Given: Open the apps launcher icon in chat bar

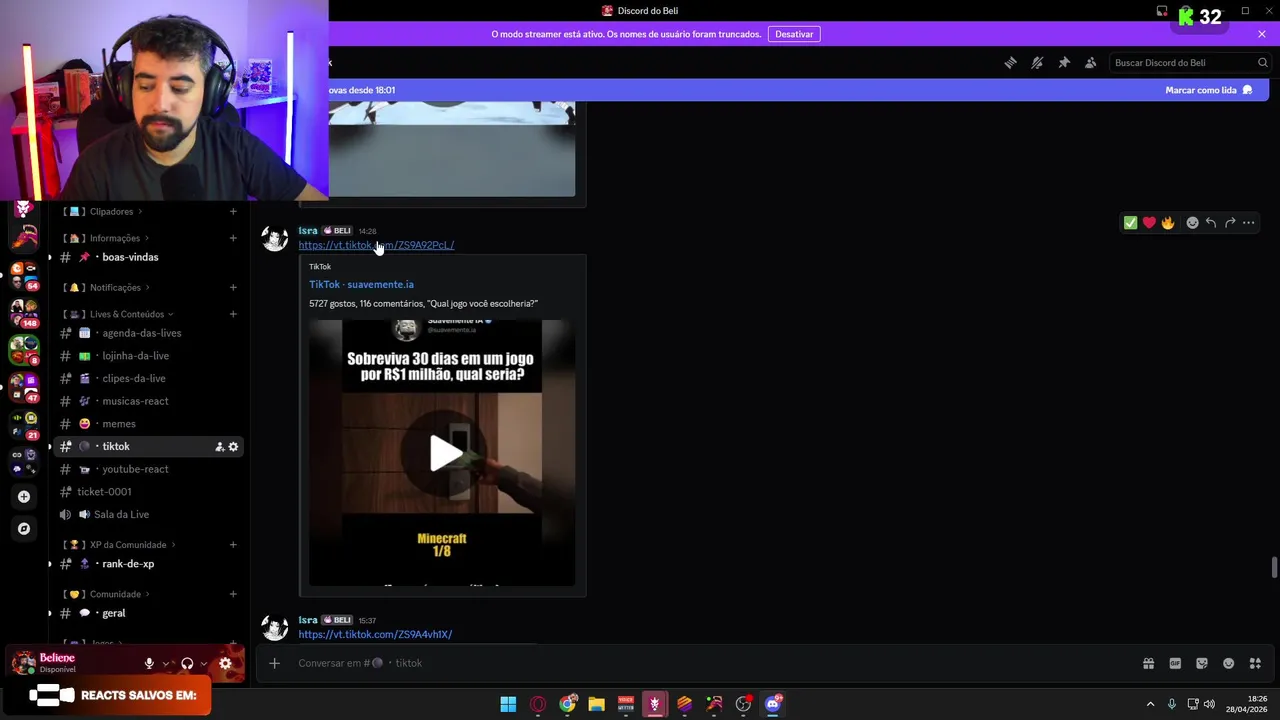Looking at the screenshot, I should point(1255,663).
